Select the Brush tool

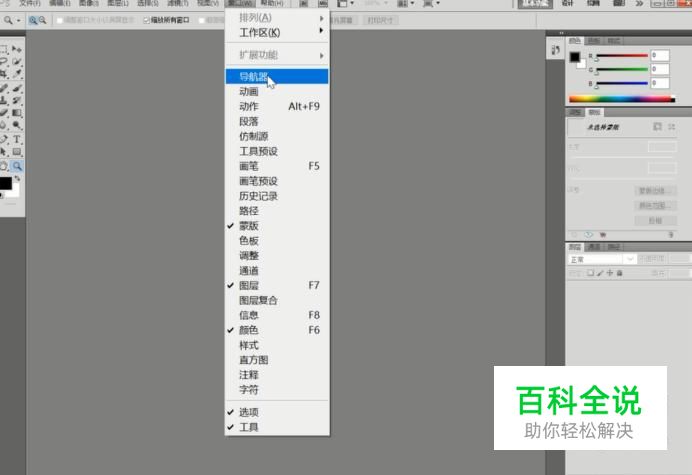(x=17, y=88)
